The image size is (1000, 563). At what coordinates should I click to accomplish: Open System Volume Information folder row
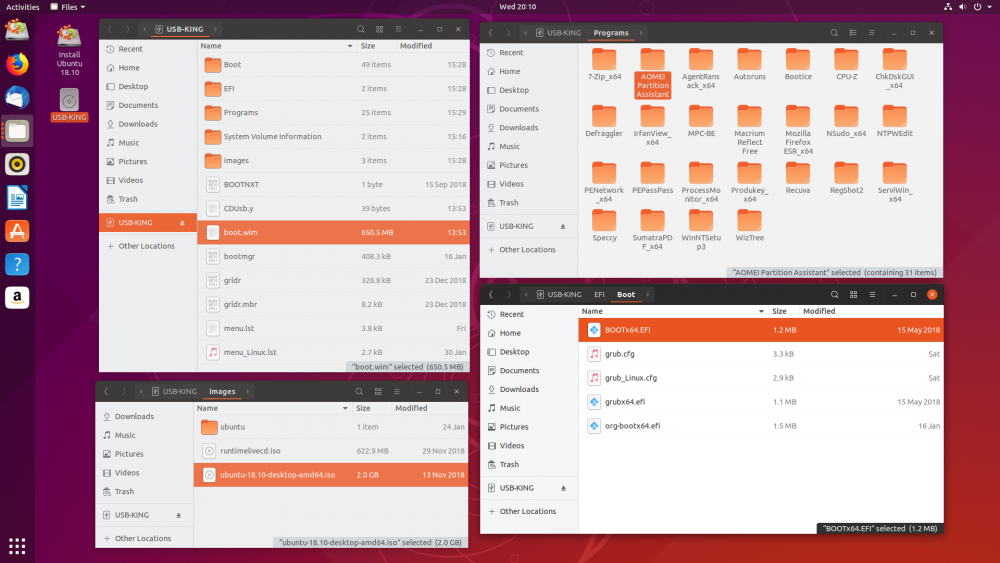tap(334, 136)
